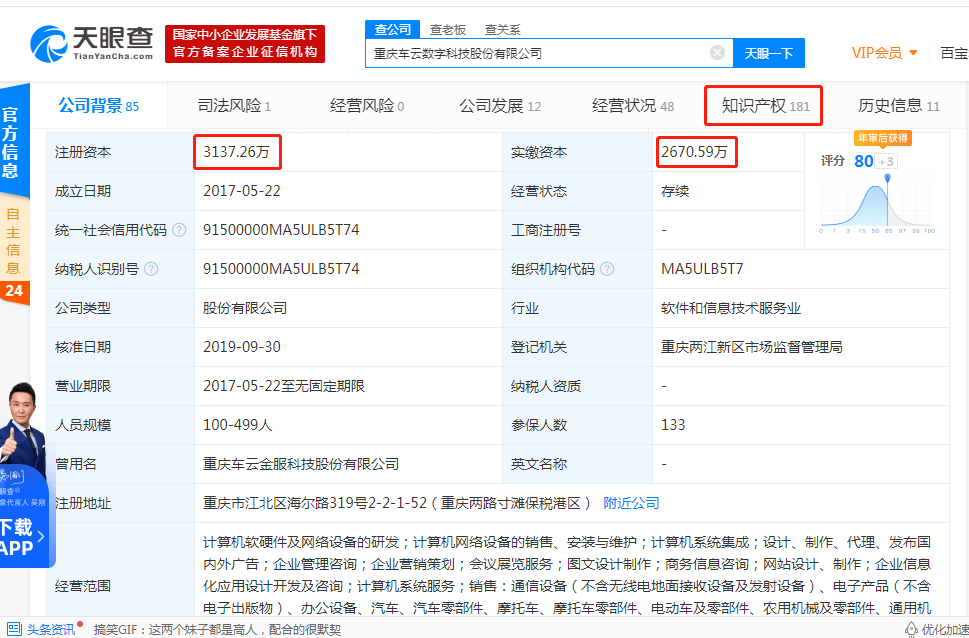
Task: Click the 下载APP panel on the left
Action: [18, 545]
